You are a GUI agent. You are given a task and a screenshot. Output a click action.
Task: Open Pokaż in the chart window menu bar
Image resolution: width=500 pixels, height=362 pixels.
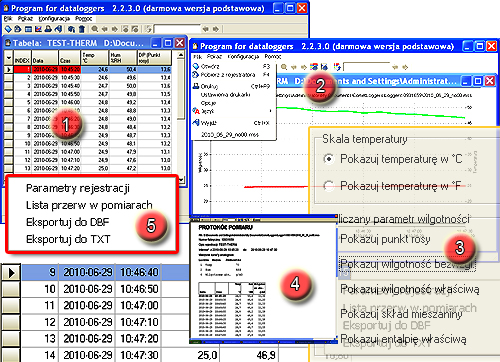(214, 56)
